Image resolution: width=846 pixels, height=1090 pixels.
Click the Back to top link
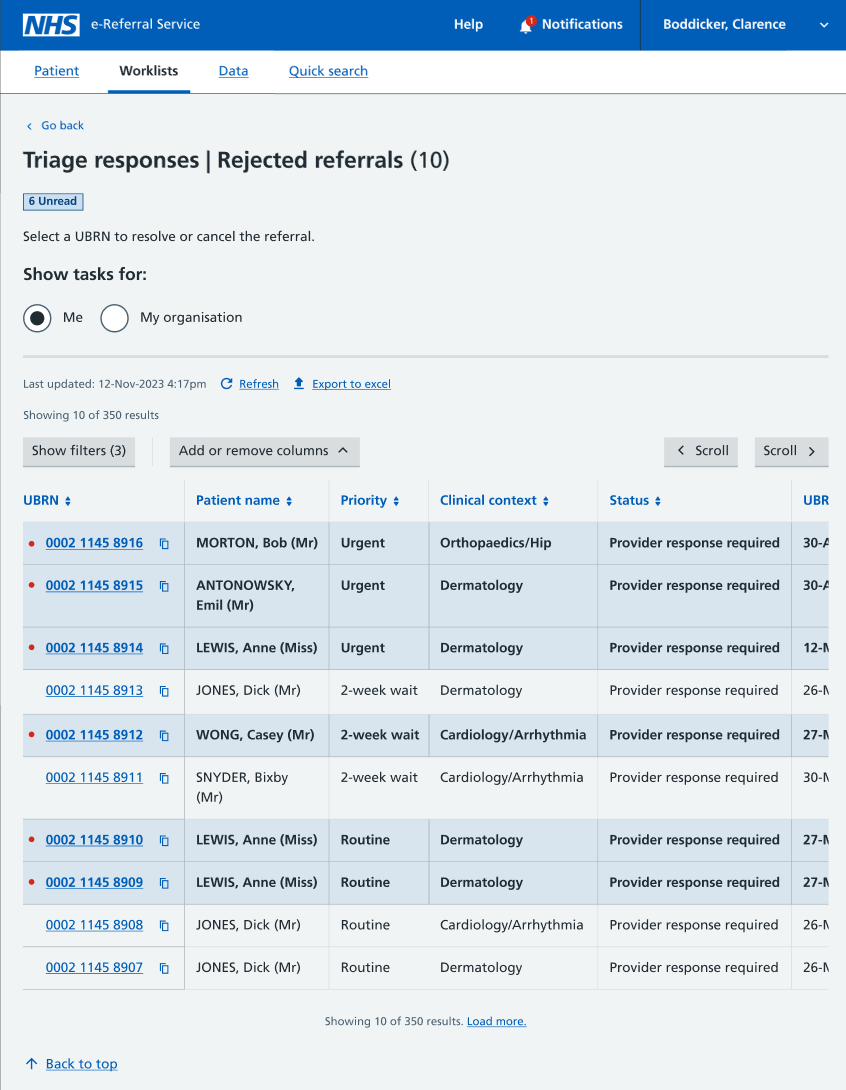pos(81,1064)
